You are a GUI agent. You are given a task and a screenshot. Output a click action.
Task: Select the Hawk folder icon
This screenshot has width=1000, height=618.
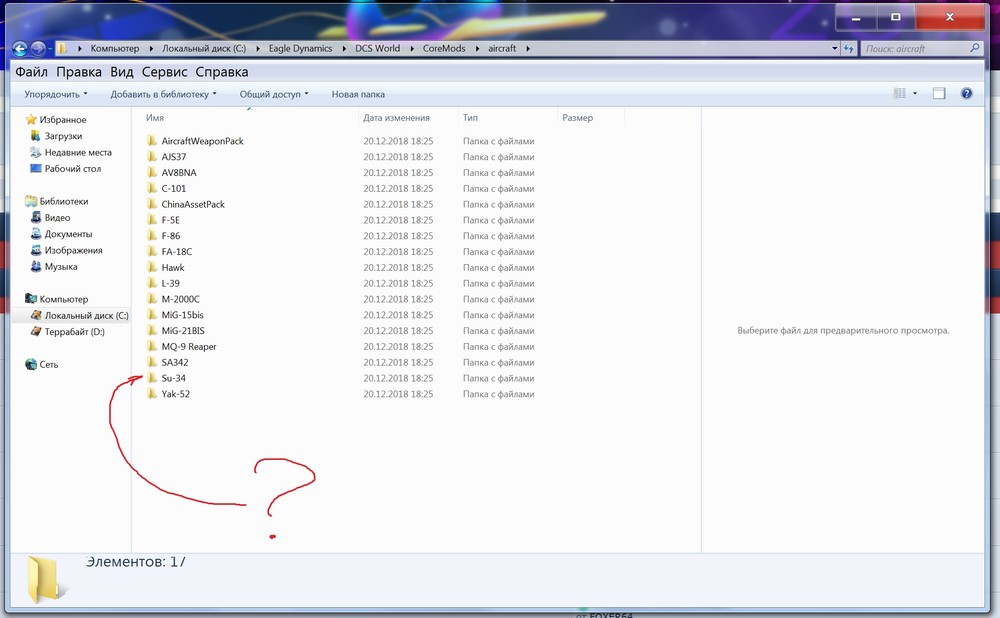pyautogui.click(x=152, y=267)
